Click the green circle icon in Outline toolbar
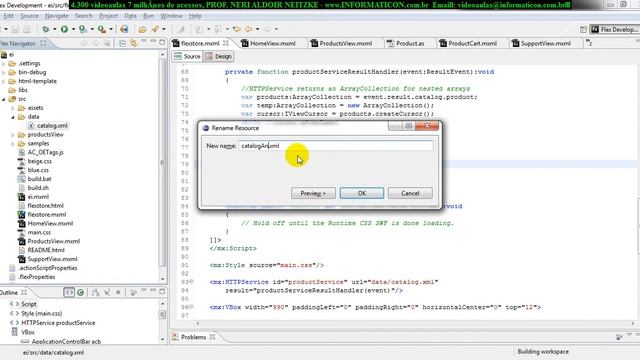This screenshot has width=640, height=360. click(x=80, y=292)
